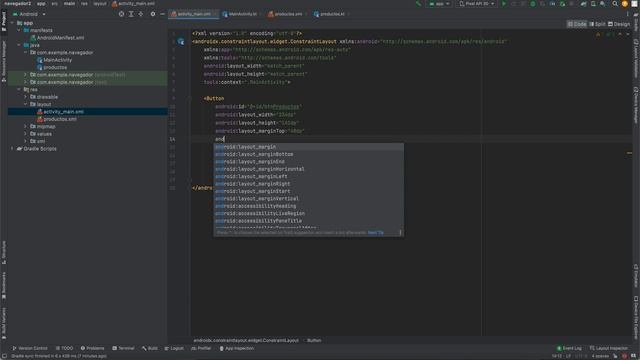Click Collapse All icon in Project panel

click(x=141, y=14)
